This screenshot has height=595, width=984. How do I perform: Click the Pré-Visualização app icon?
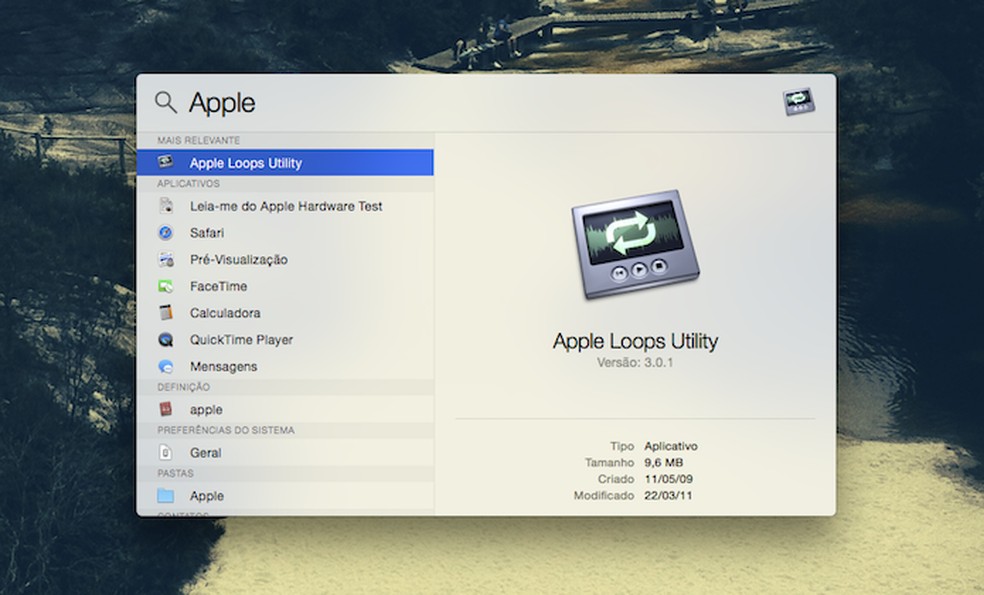167,259
